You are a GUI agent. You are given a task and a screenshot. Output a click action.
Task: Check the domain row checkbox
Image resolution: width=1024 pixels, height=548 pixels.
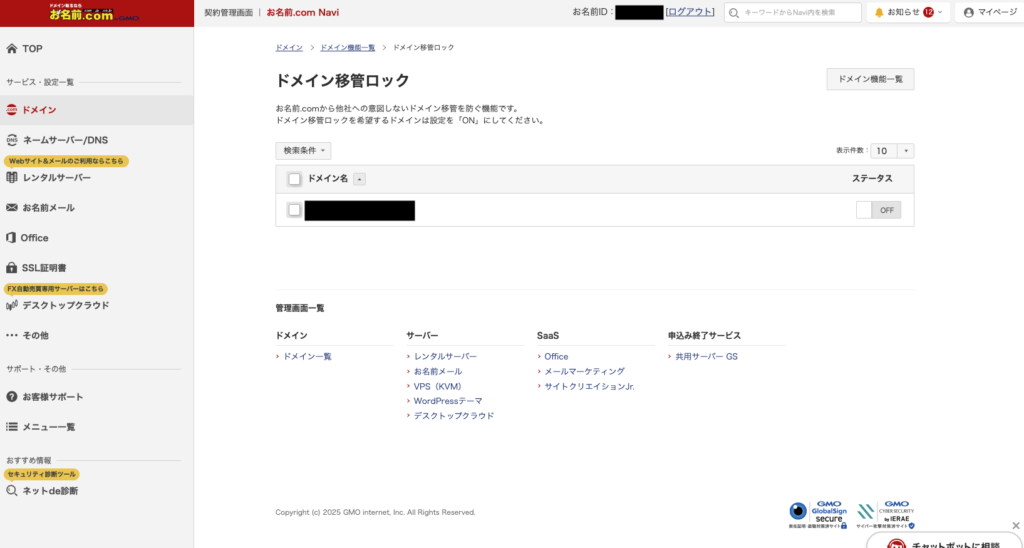pyautogui.click(x=295, y=210)
